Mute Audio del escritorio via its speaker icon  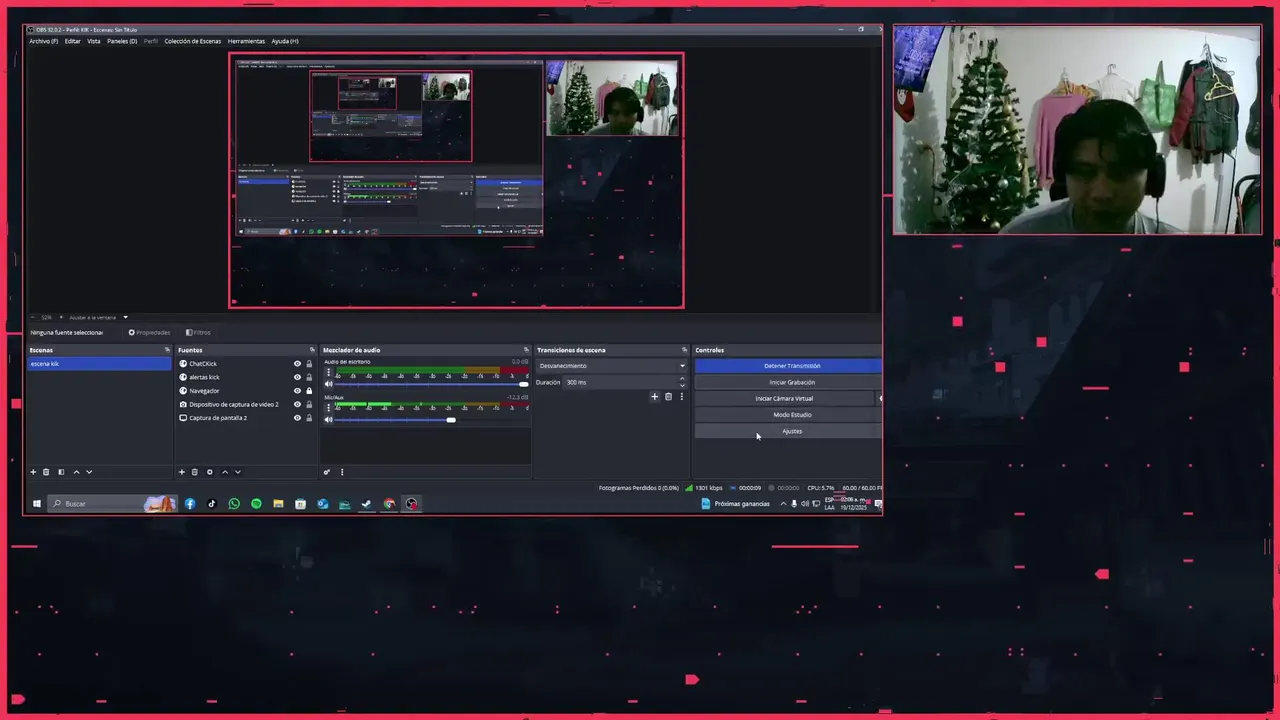pos(329,384)
